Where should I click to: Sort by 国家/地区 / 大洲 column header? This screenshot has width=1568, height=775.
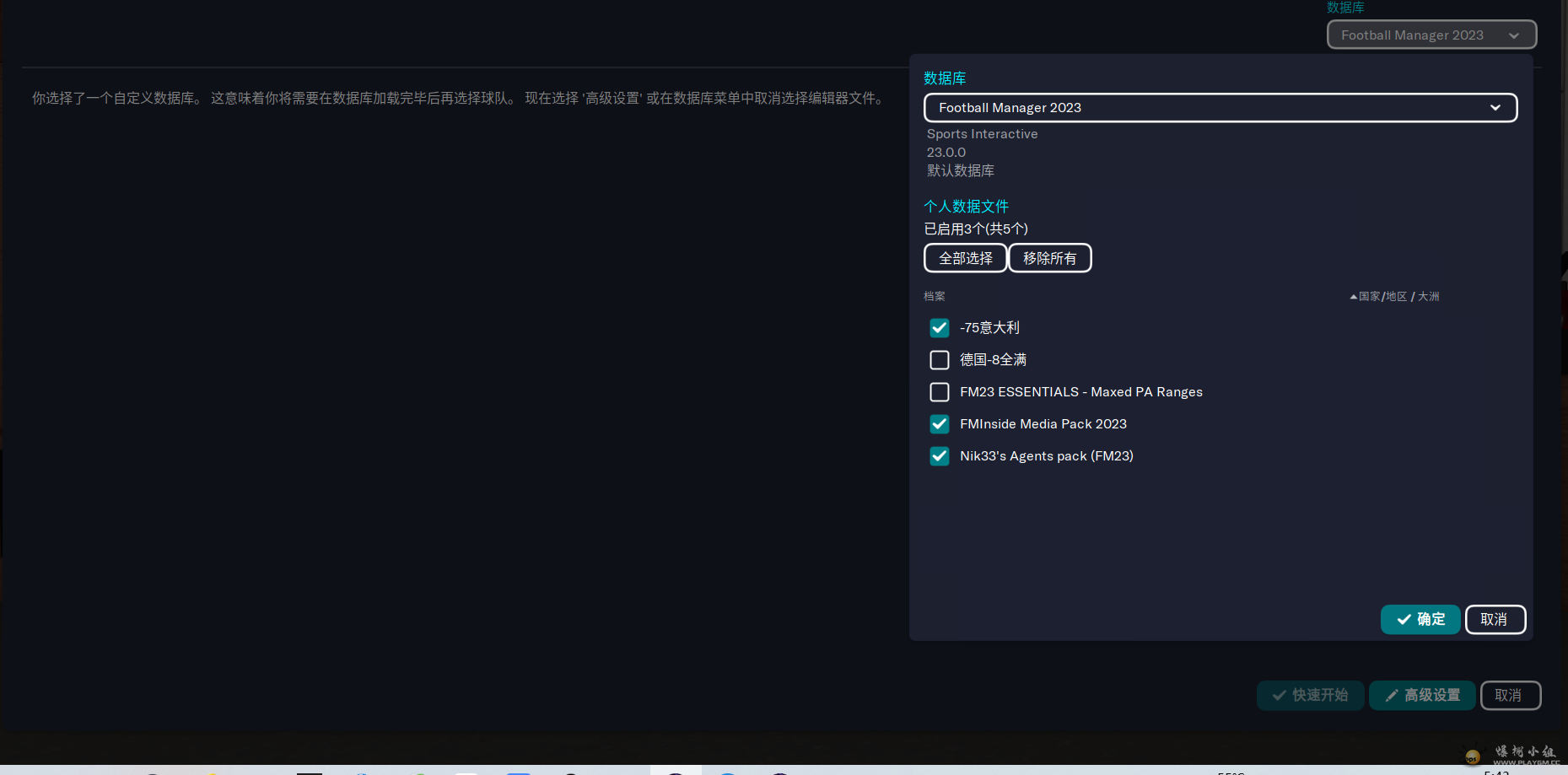pos(1394,297)
